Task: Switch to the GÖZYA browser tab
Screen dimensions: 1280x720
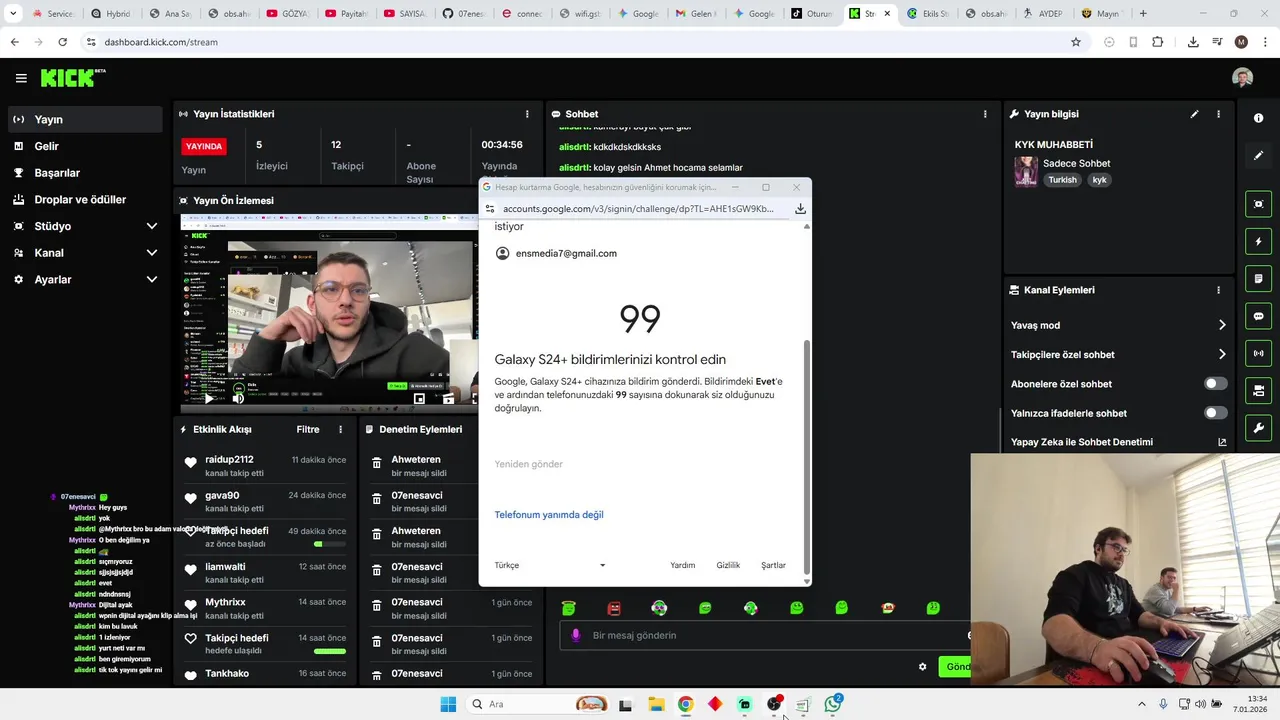Action: coord(288,14)
